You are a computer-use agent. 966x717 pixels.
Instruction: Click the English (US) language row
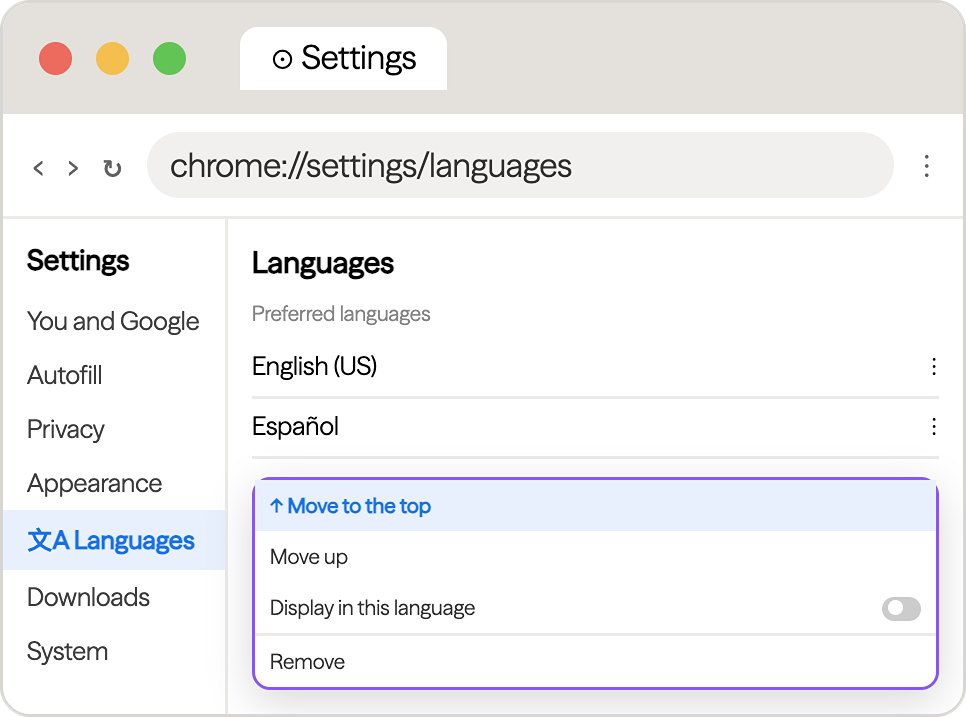tap(595, 367)
